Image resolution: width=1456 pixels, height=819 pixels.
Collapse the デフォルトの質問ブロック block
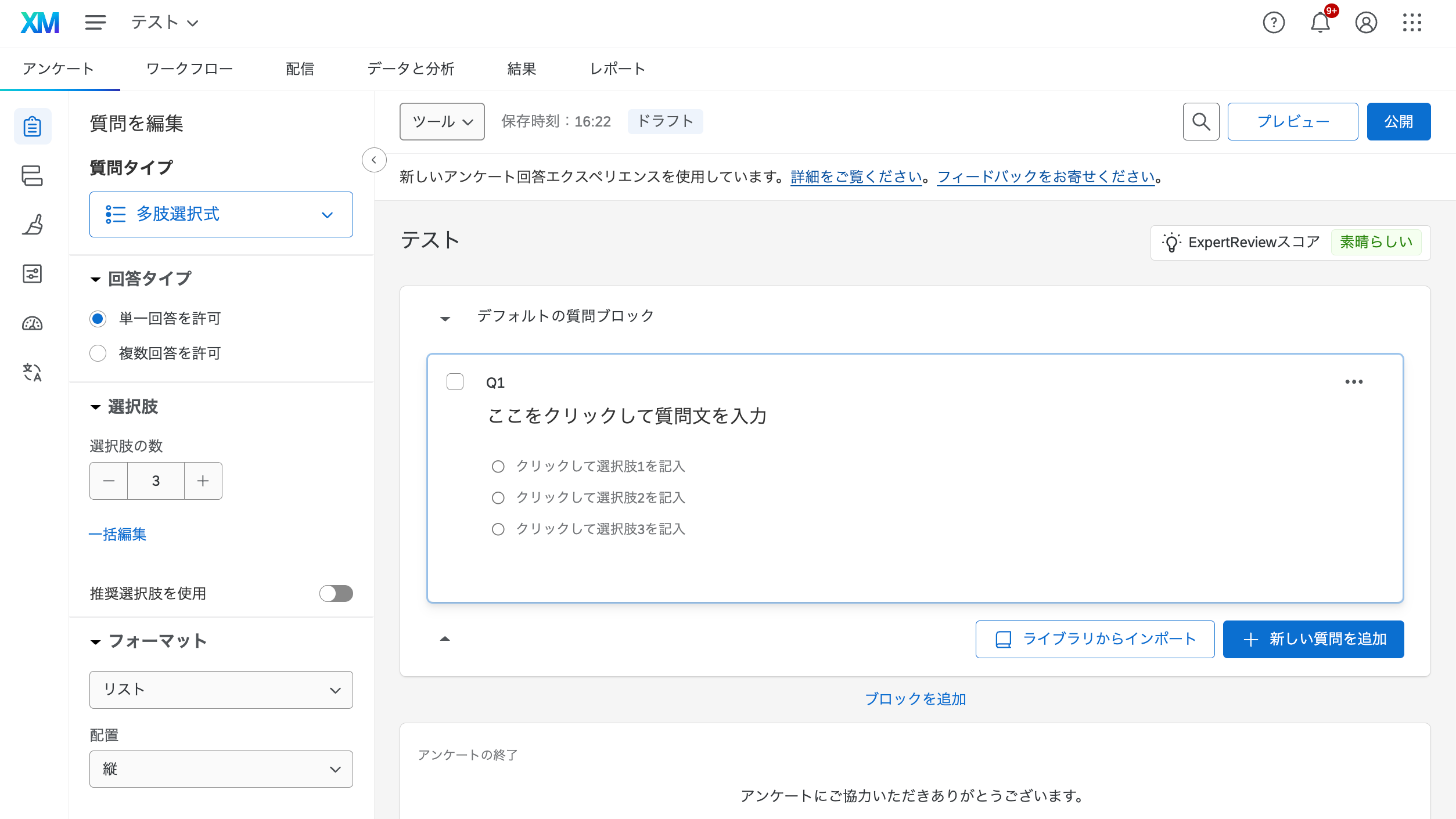pos(445,318)
